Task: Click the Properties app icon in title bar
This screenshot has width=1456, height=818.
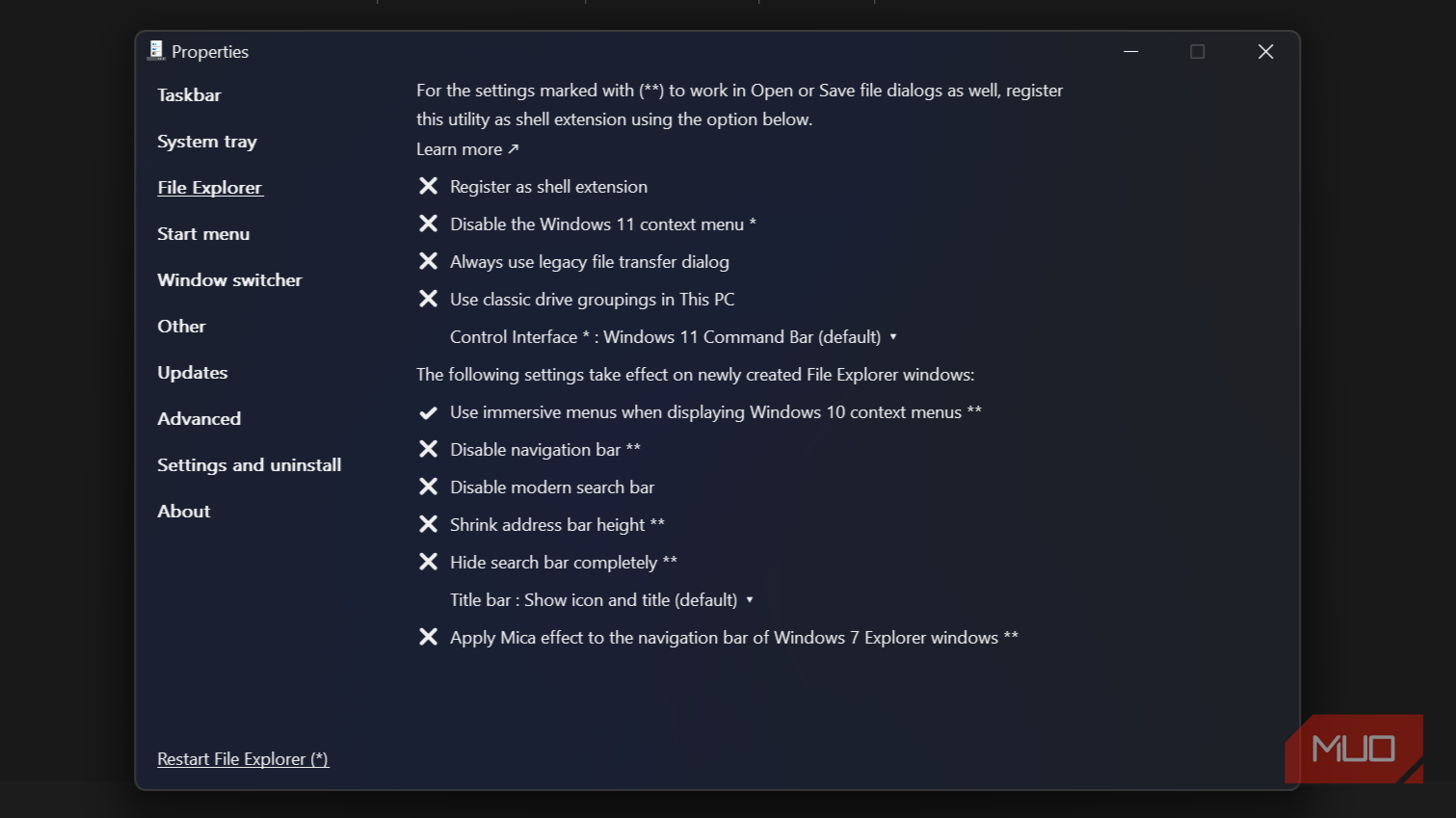Action: point(156,51)
